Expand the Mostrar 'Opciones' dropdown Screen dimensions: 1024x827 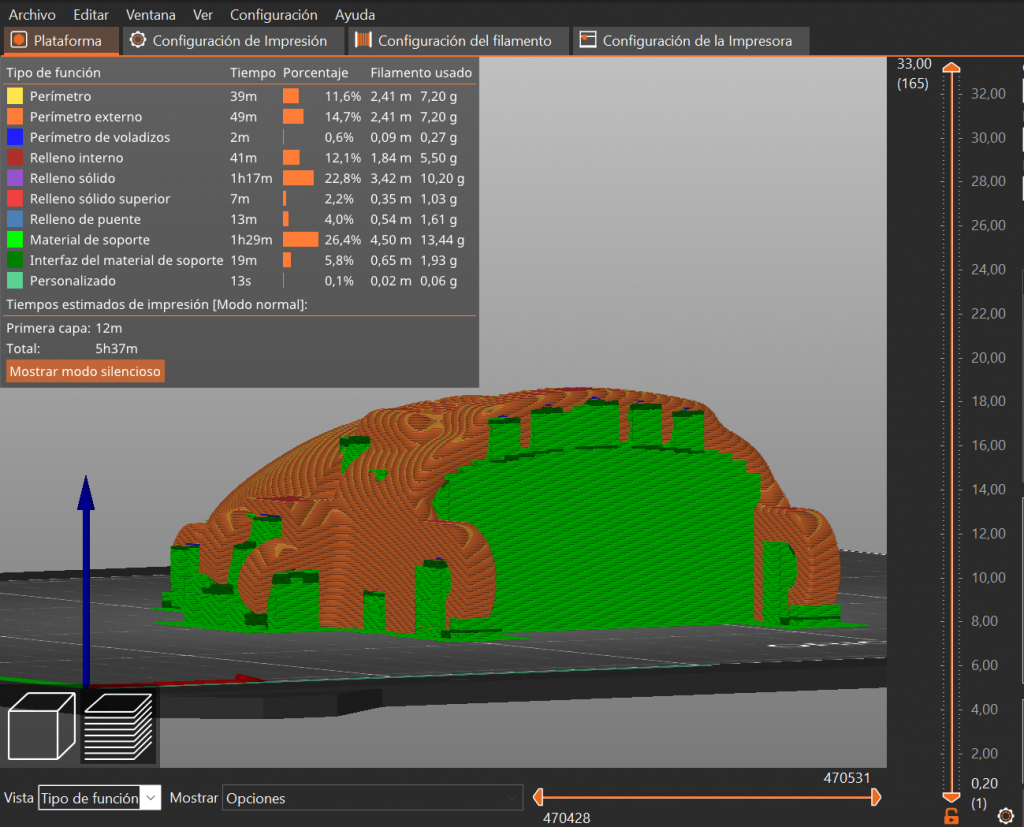pyautogui.click(x=372, y=798)
